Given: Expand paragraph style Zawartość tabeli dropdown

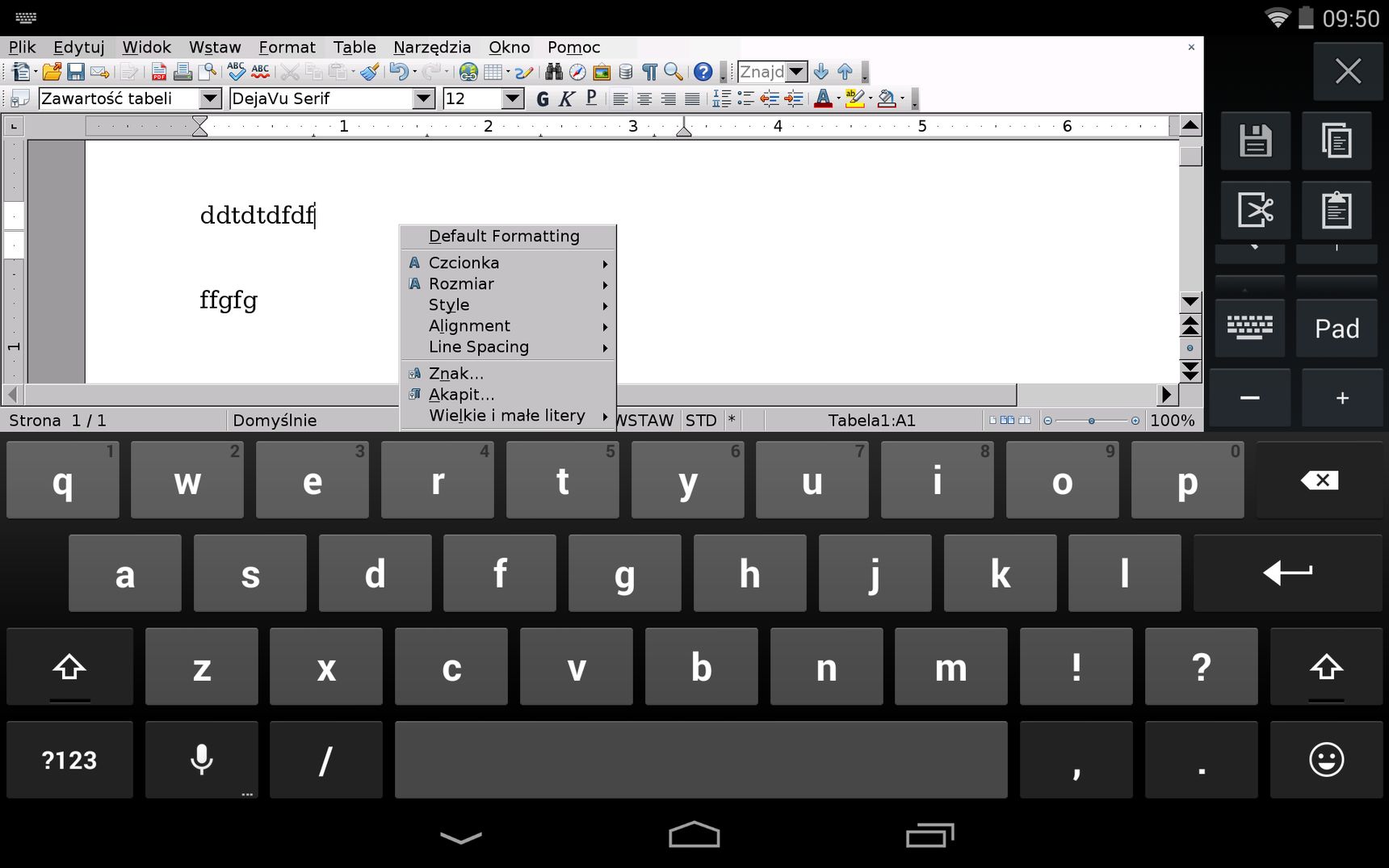Looking at the screenshot, I should (210, 99).
